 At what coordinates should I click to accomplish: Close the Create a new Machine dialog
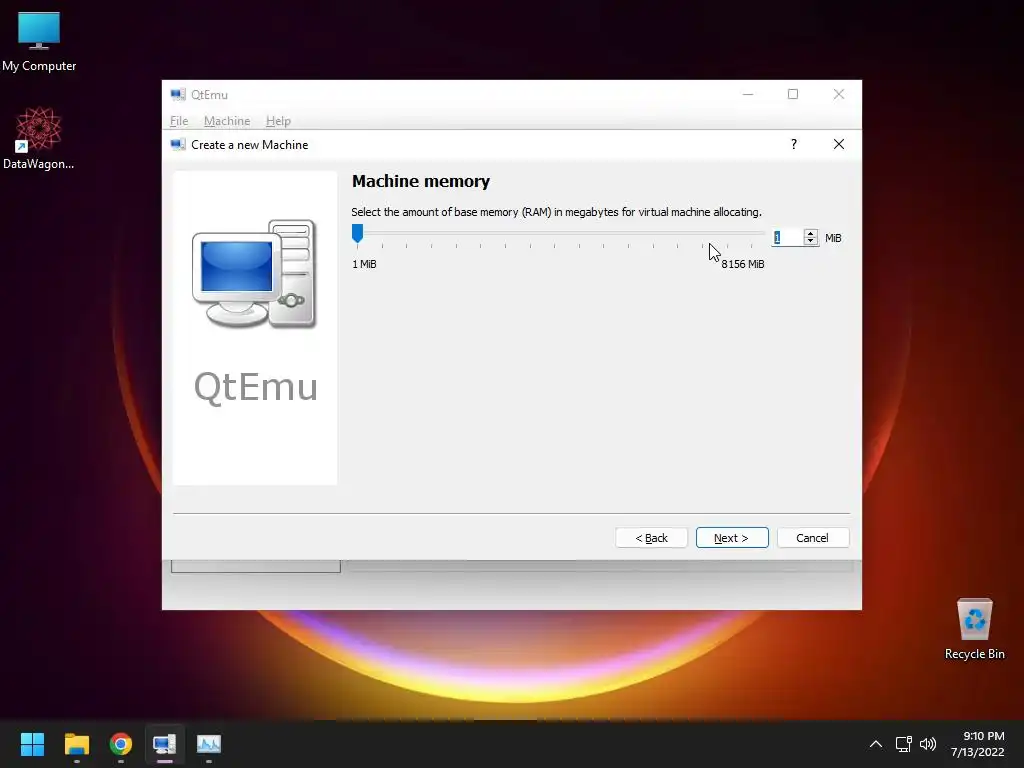click(x=839, y=144)
